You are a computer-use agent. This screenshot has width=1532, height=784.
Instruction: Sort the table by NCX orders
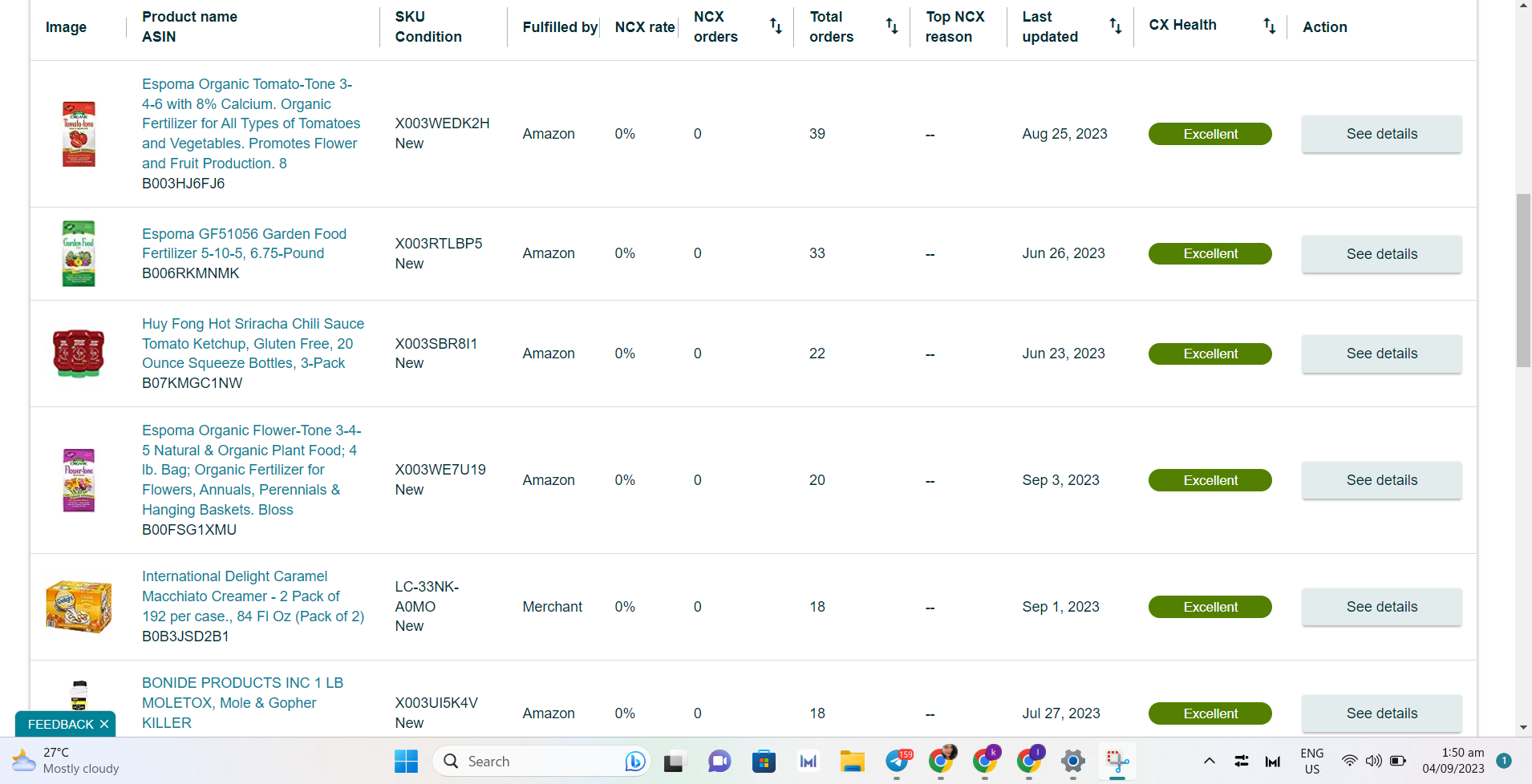point(776,26)
